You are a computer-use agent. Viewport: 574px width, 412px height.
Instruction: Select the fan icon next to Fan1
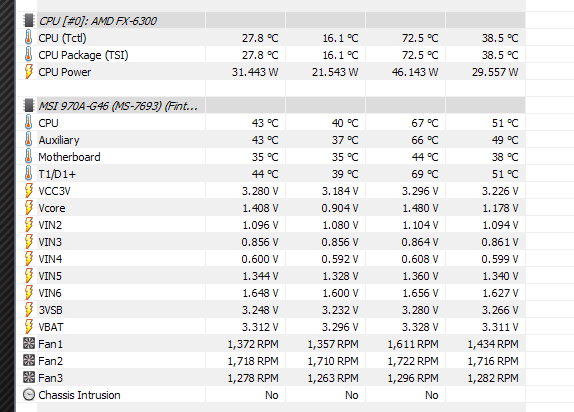coord(29,344)
